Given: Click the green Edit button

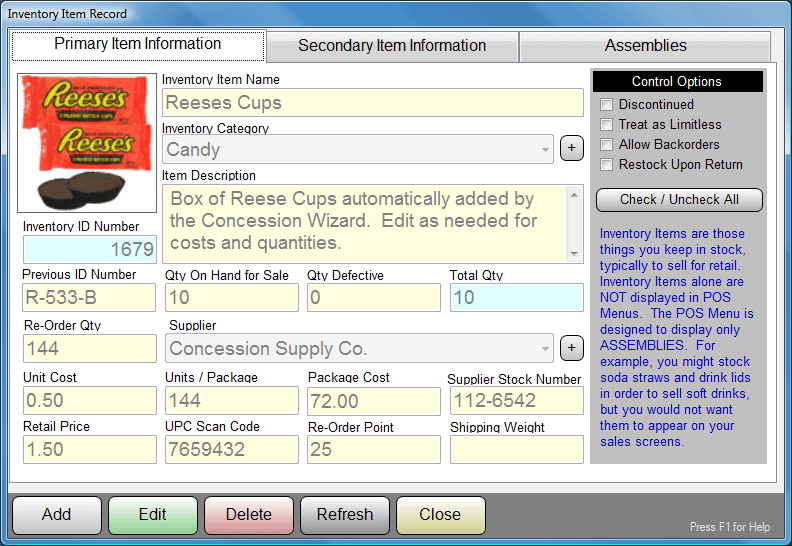Looking at the screenshot, I should pyautogui.click(x=153, y=515).
